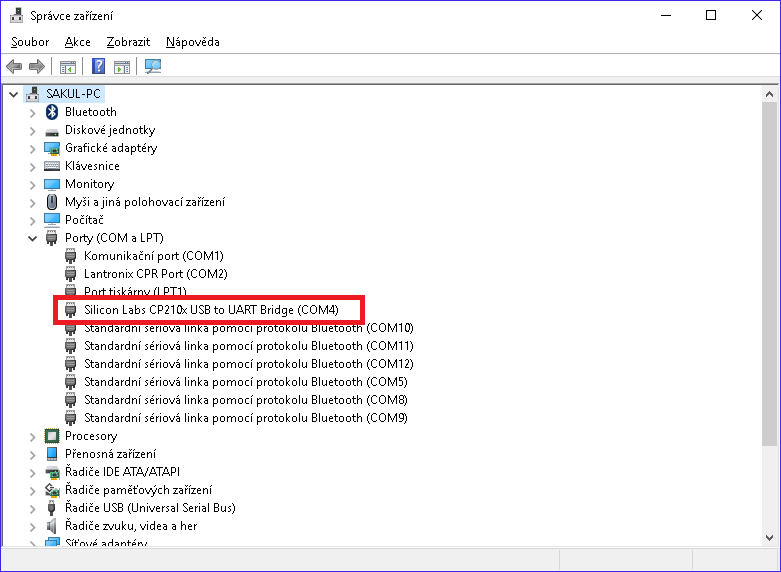781x572 pixels.
Task: Close the Správce zařízení window
Action: pos(757,15)
